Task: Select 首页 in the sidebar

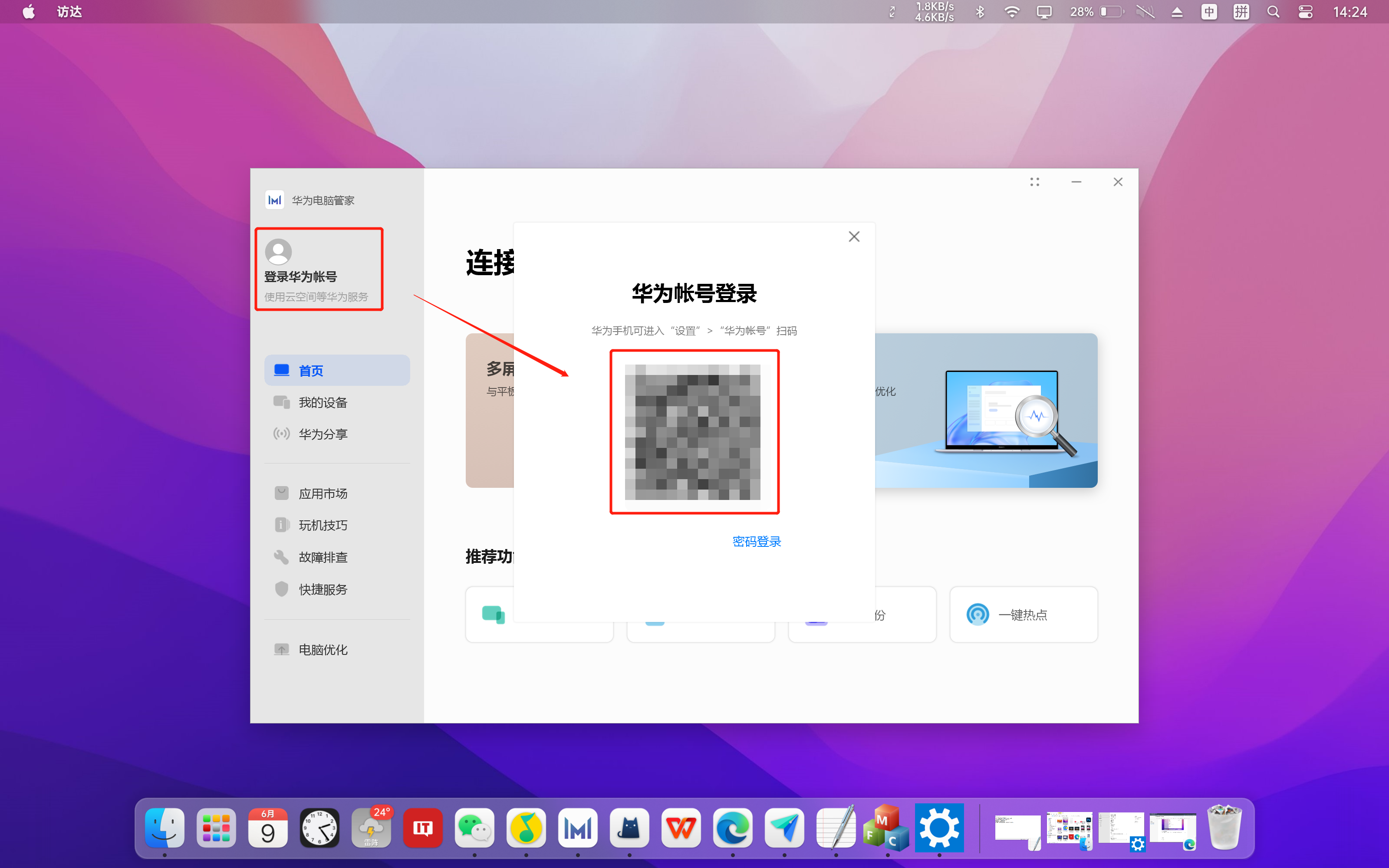Action: click(337, 370)
